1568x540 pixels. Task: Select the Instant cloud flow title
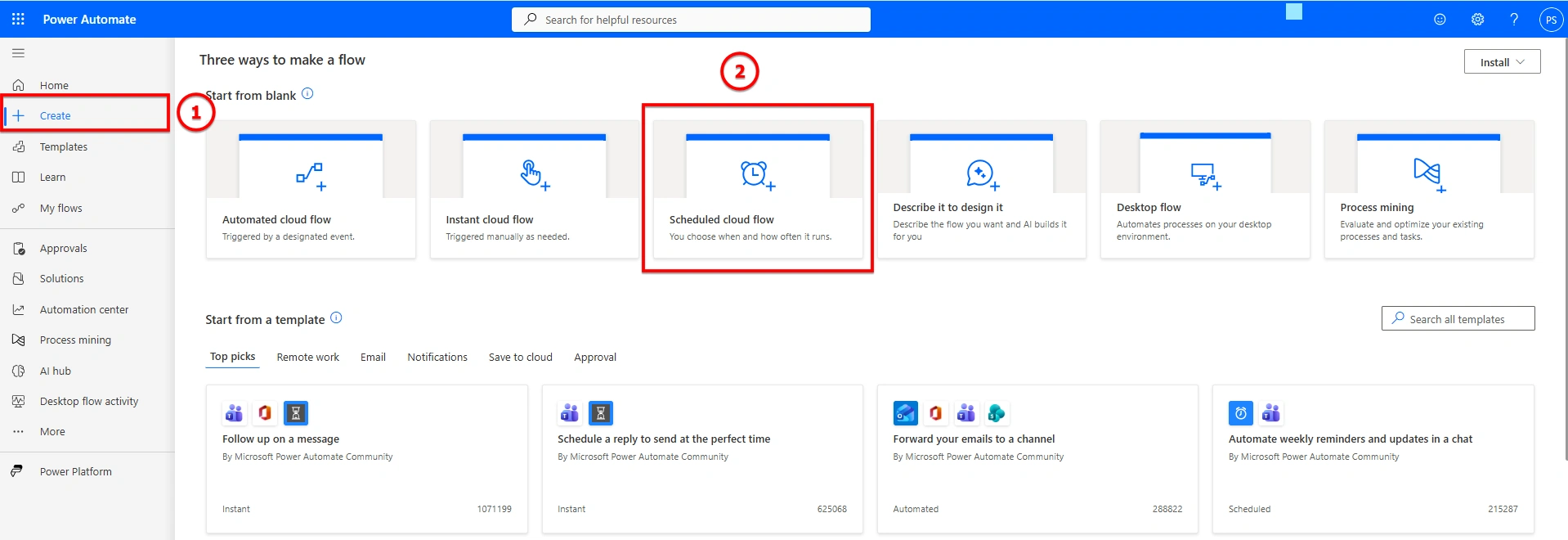point(489,219)
